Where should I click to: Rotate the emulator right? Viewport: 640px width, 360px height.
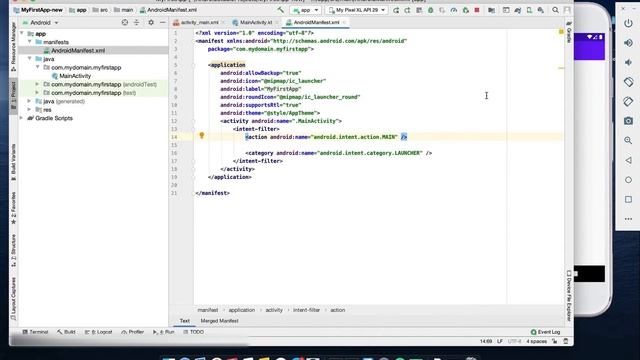pyautogui.click(x=629, y=101)
